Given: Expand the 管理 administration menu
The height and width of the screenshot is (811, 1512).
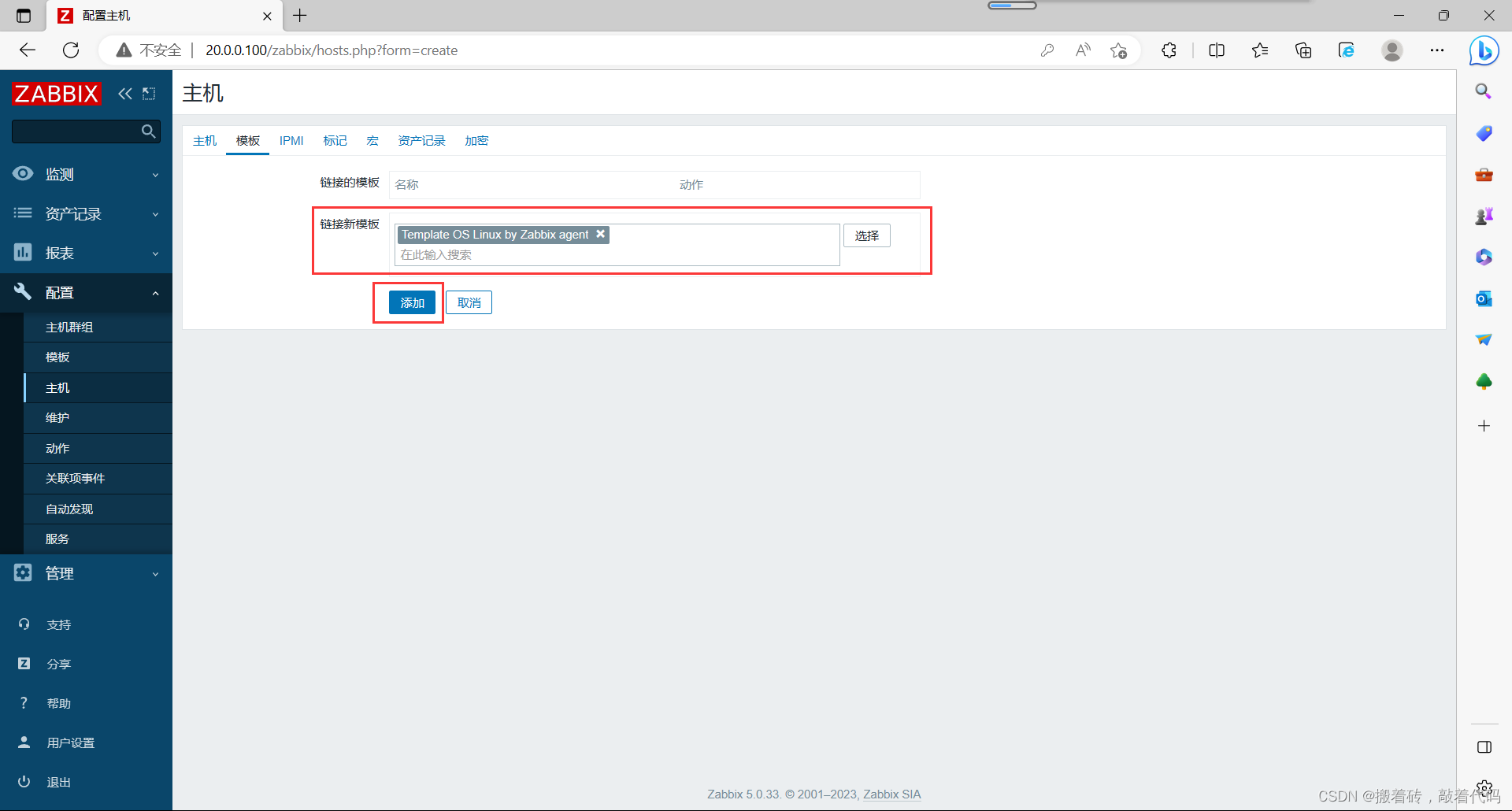Looking at the screenshot, I should 86,573.
